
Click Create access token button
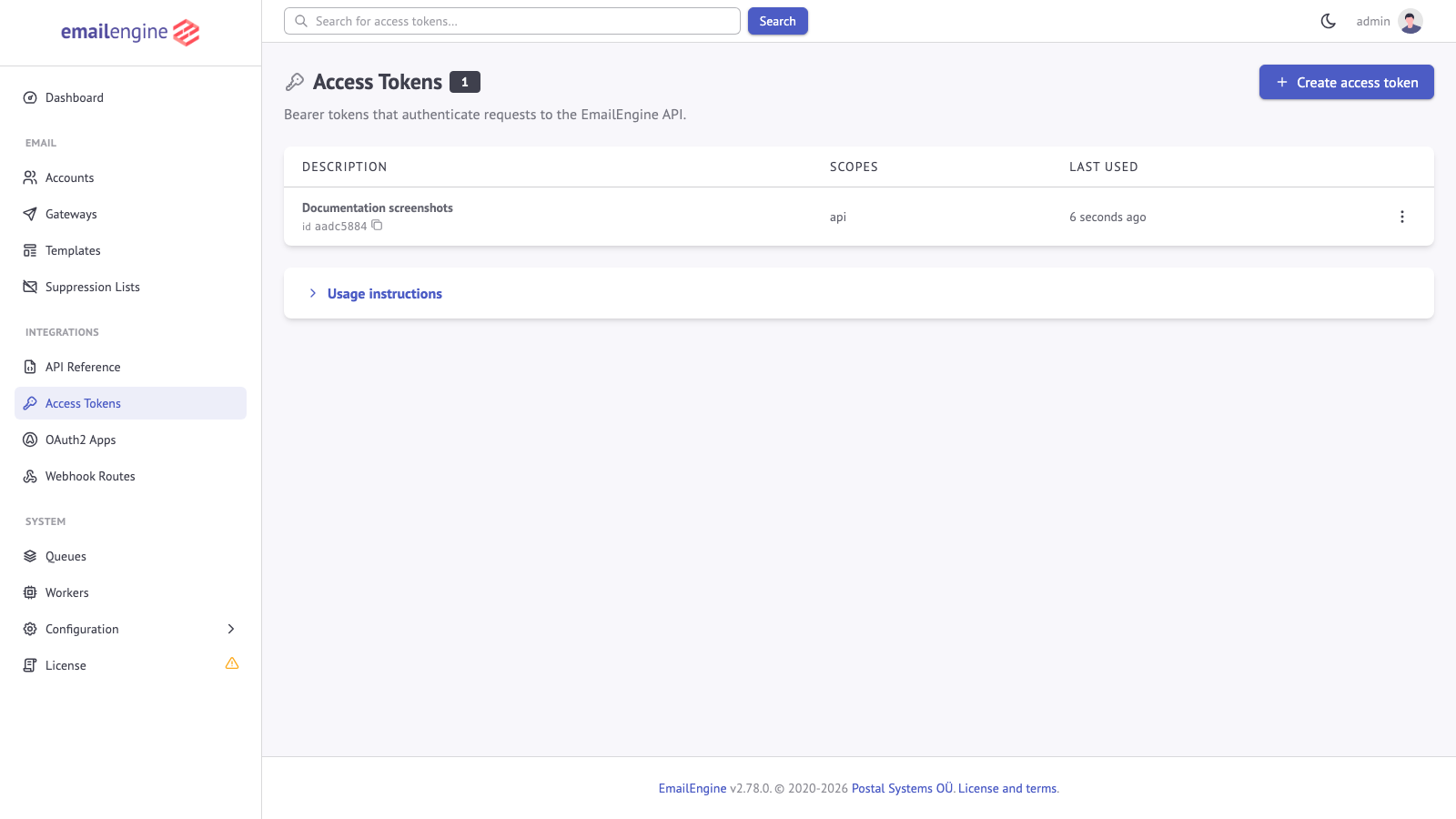click(x=1347, y=82)
